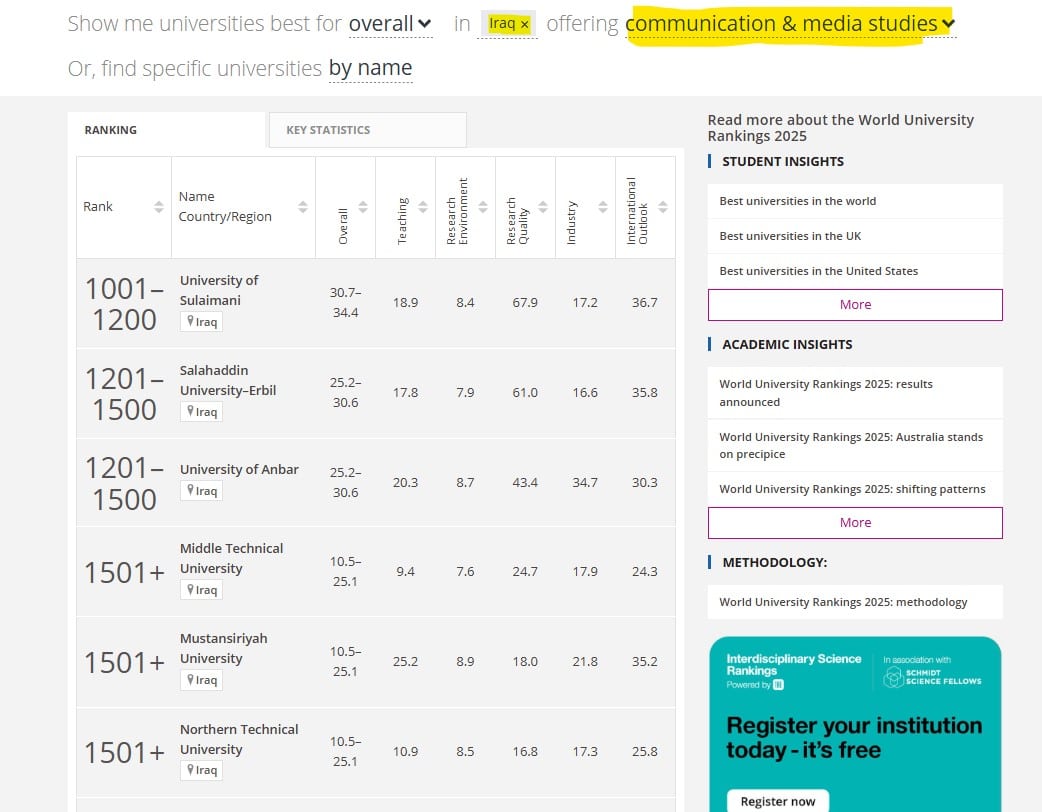This screenshot has height=812, width=1042.
Task: Click Iraq location tag under Mustansiriyah University
Action: (x=201, y=680)
